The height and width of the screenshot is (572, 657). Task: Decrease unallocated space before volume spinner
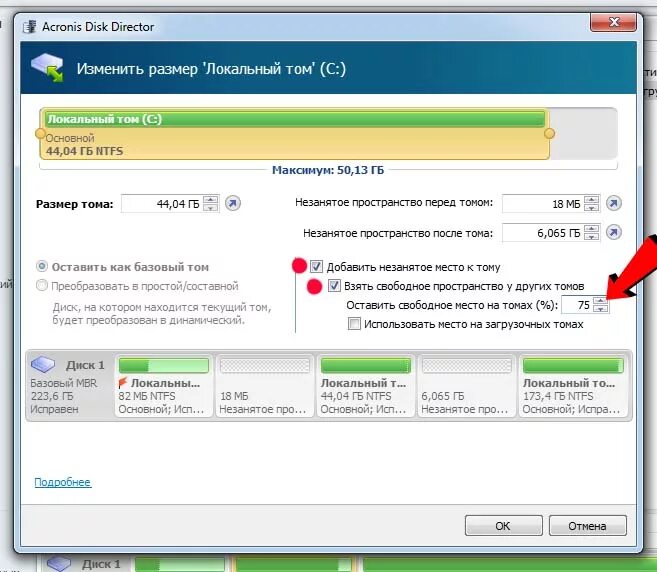click(x=591, y=207)
